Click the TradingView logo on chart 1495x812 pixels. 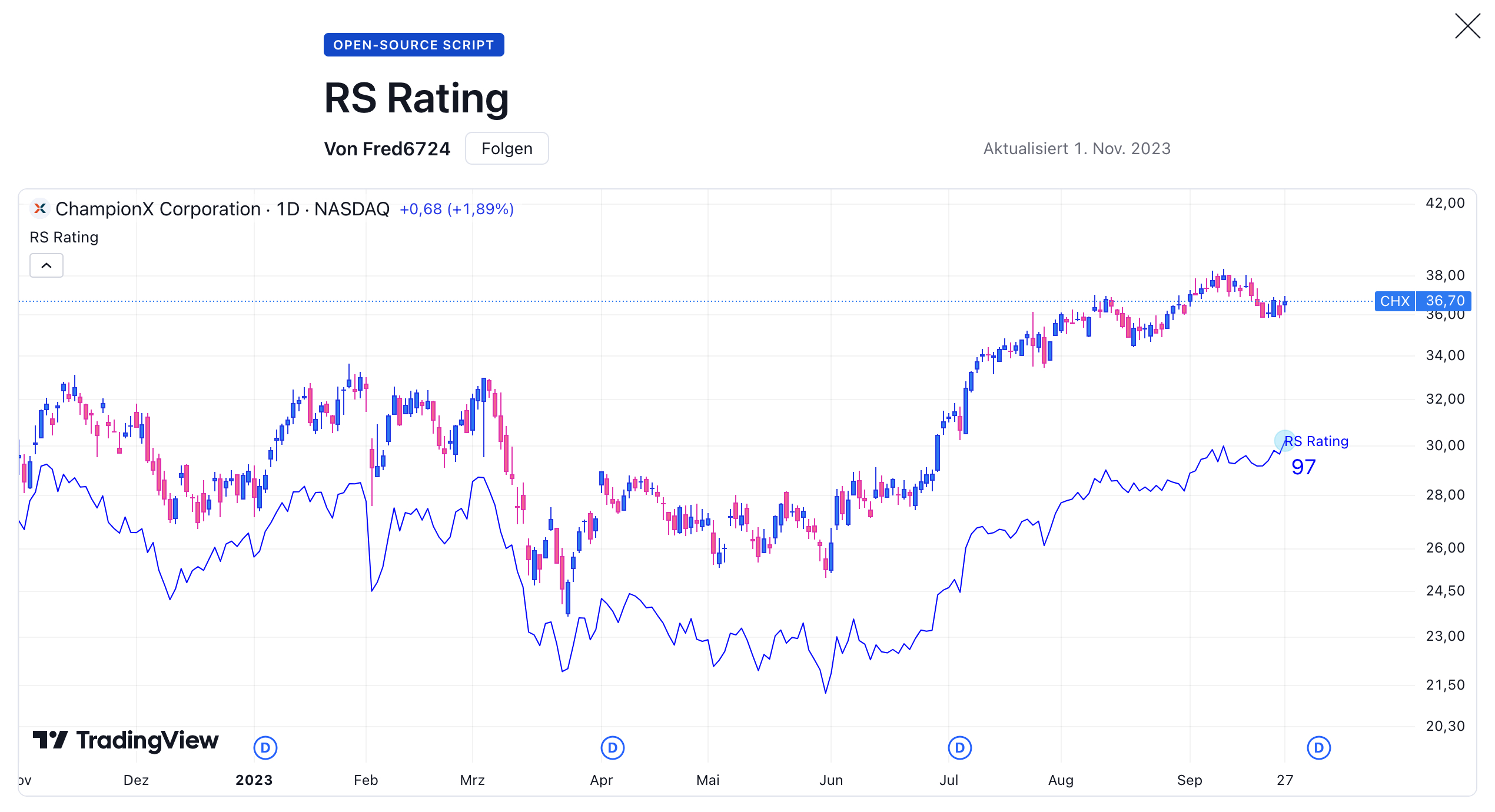pos(126,740)
